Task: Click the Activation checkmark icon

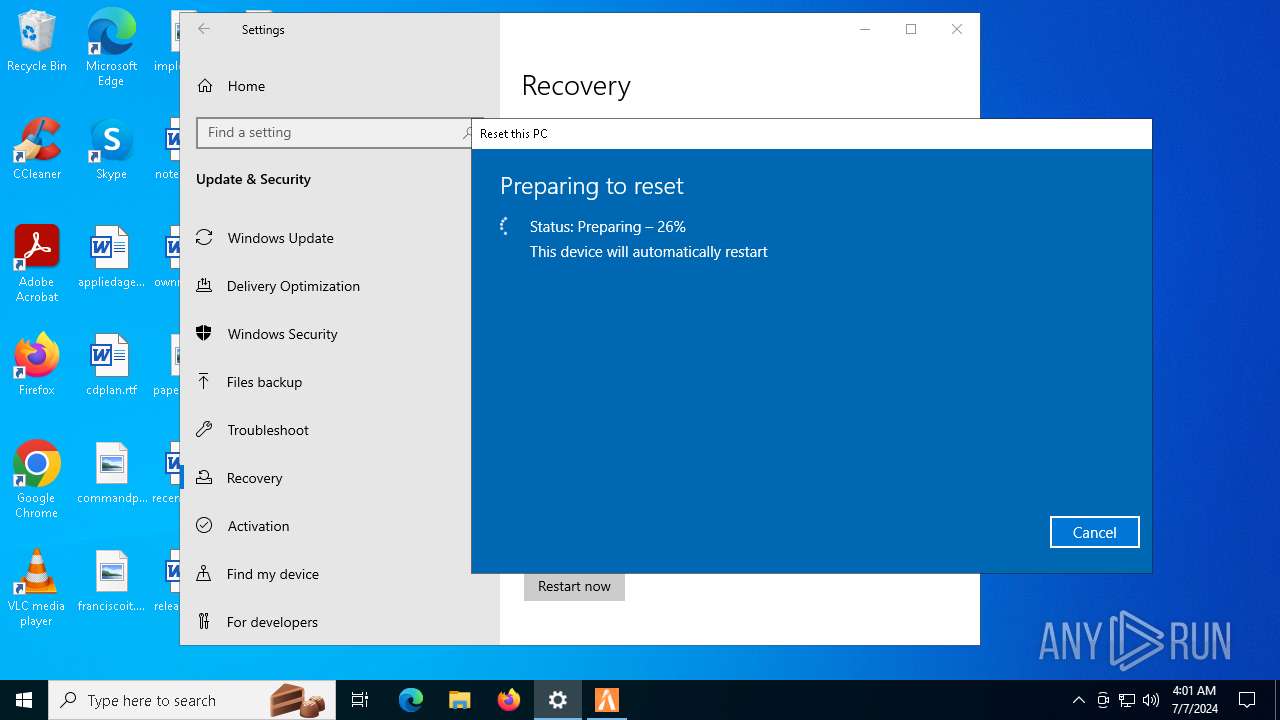Action: [x=204, y=526]
